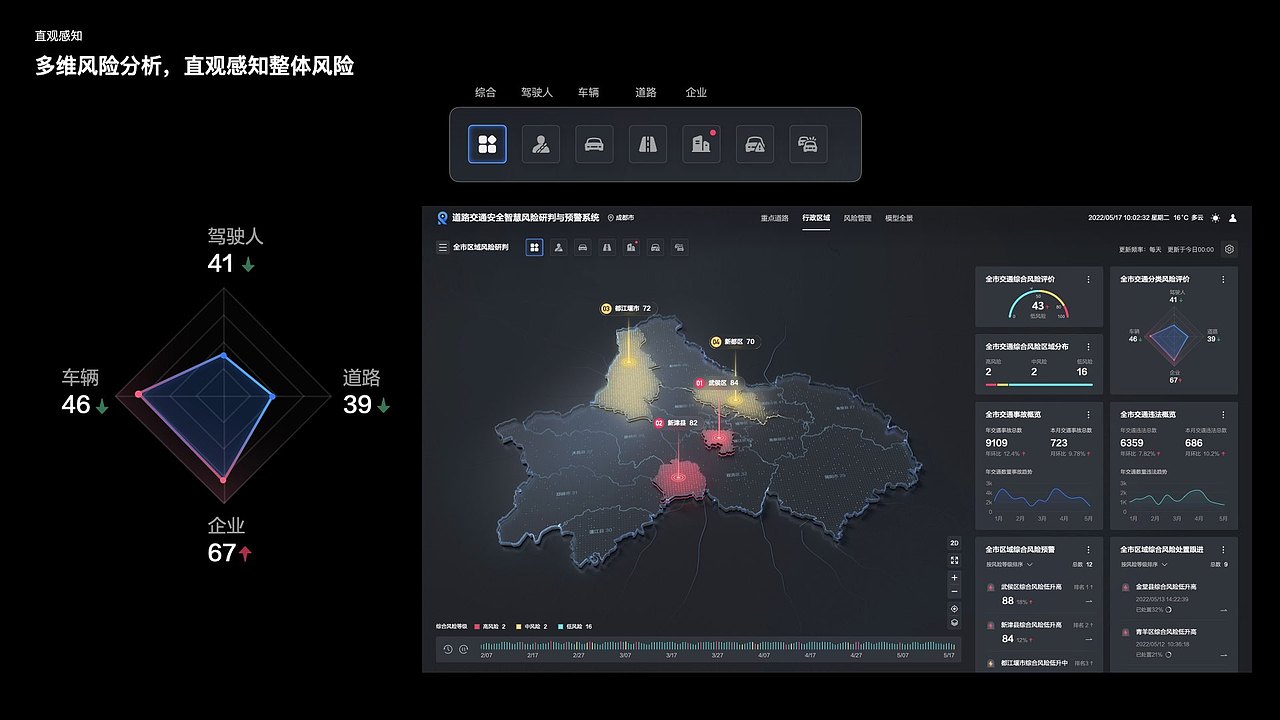Open the user profile icon
The height and width of the screenshot is (720, 1280).
pyautogui.click(x=1233, y=218)
